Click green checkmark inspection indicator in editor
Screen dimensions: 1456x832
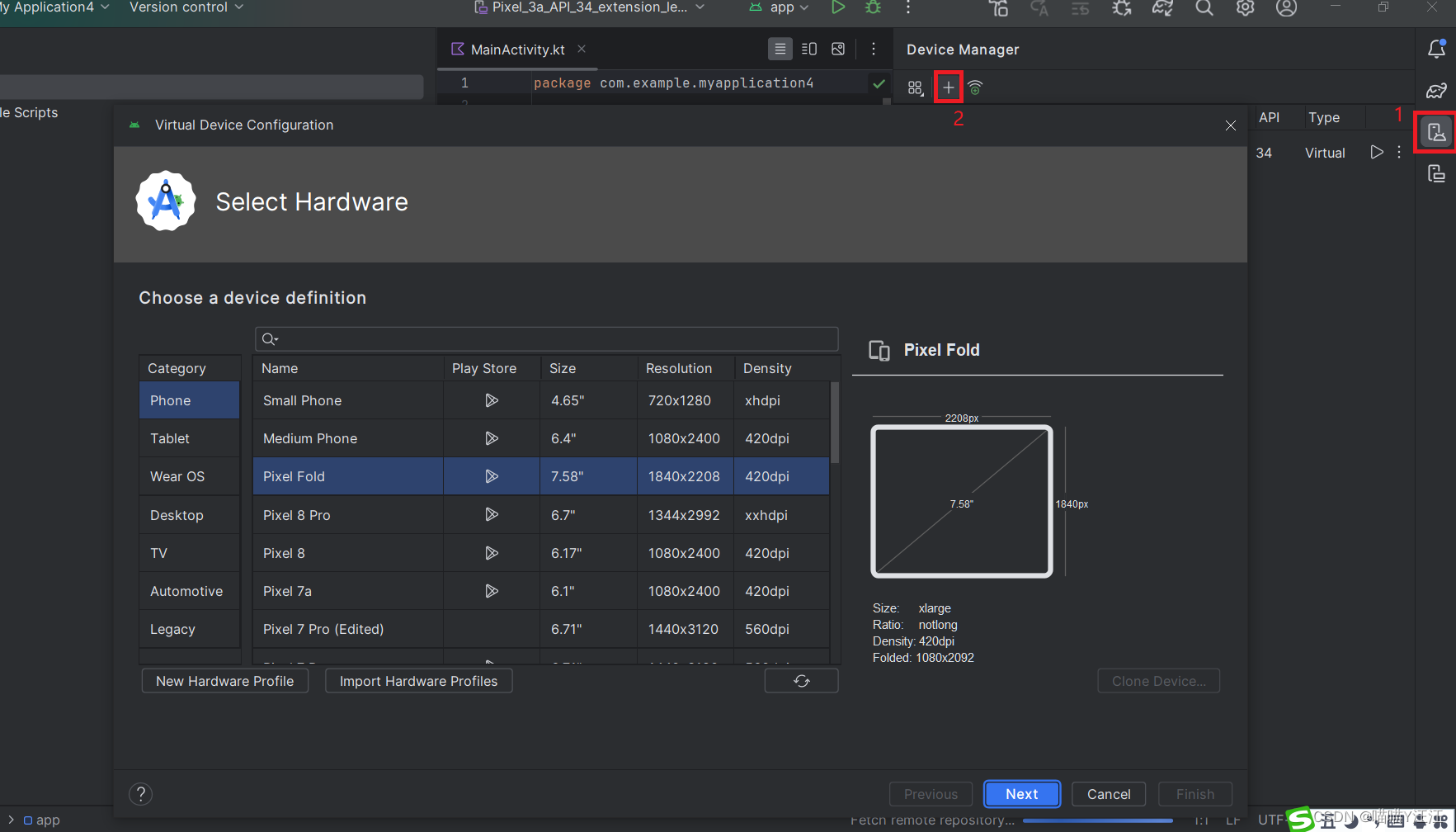pyautogui.click(x=879, y=83)
